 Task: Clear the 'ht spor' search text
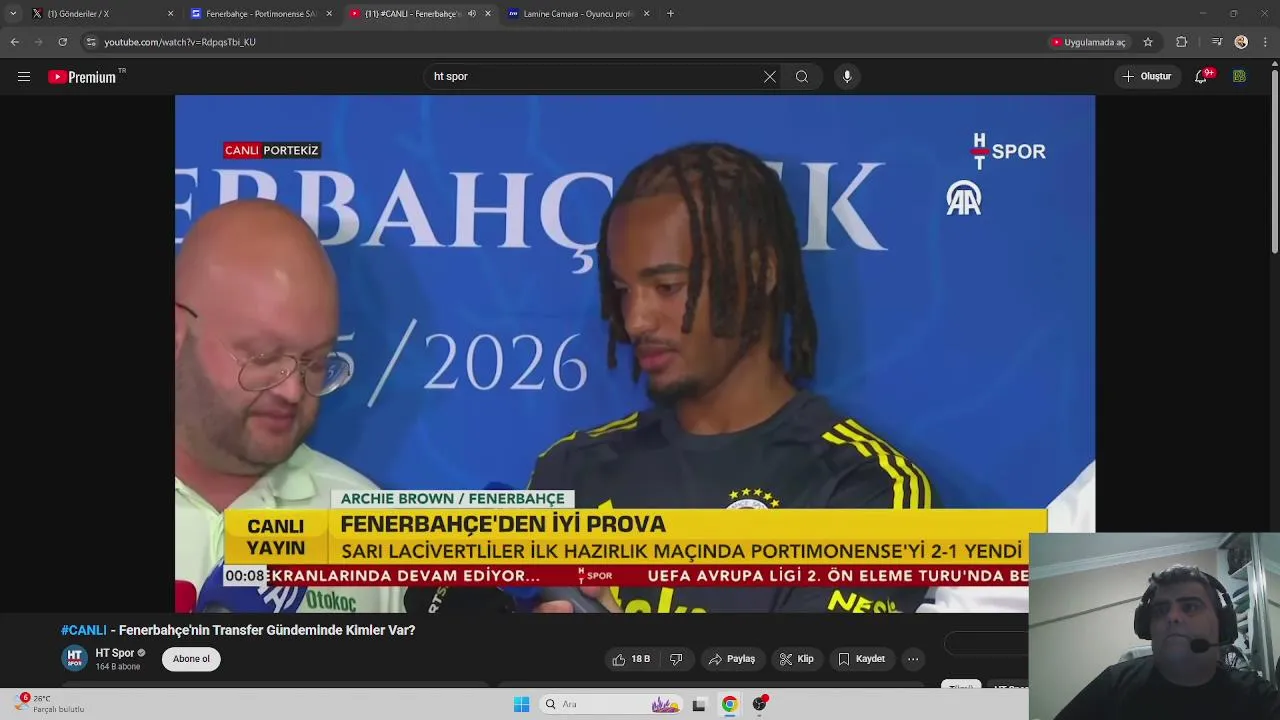coord(770,77)
